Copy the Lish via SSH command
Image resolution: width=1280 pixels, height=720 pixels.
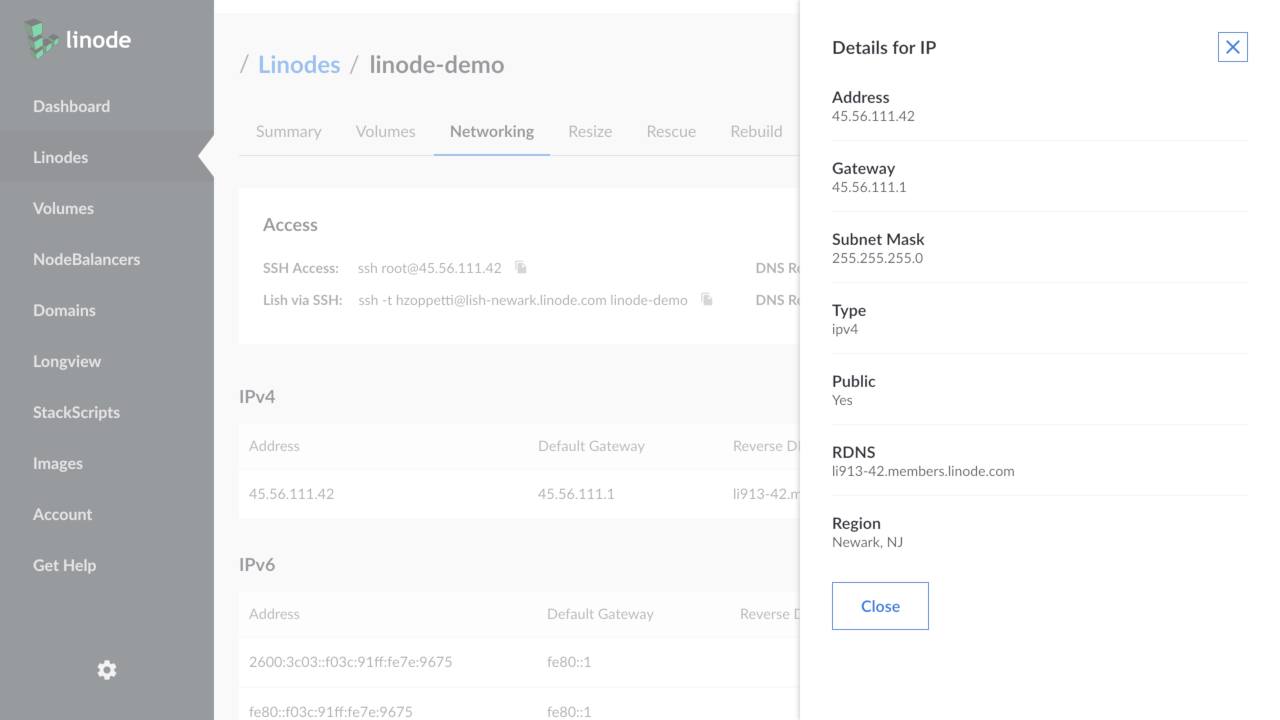click(x=707, y=300)
